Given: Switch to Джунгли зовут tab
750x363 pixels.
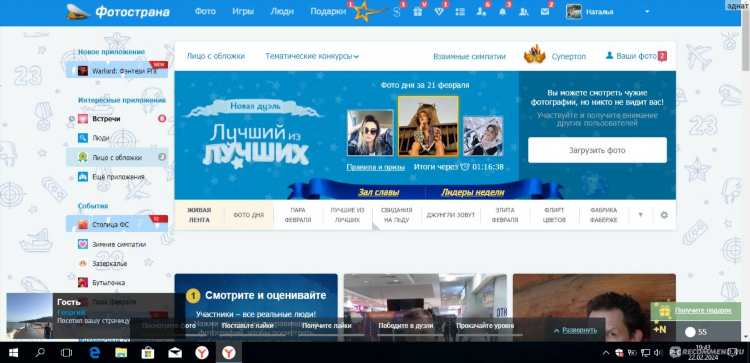Looking at the screenshot, I should pos(451,215).
